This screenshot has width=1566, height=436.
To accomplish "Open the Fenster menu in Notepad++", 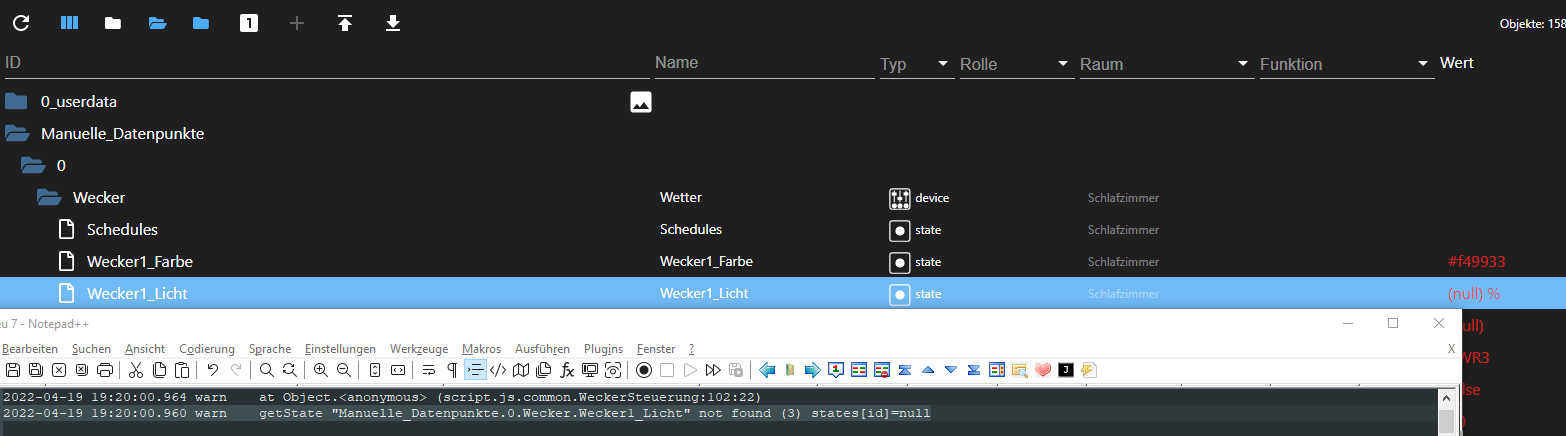I will pos(656,349).
